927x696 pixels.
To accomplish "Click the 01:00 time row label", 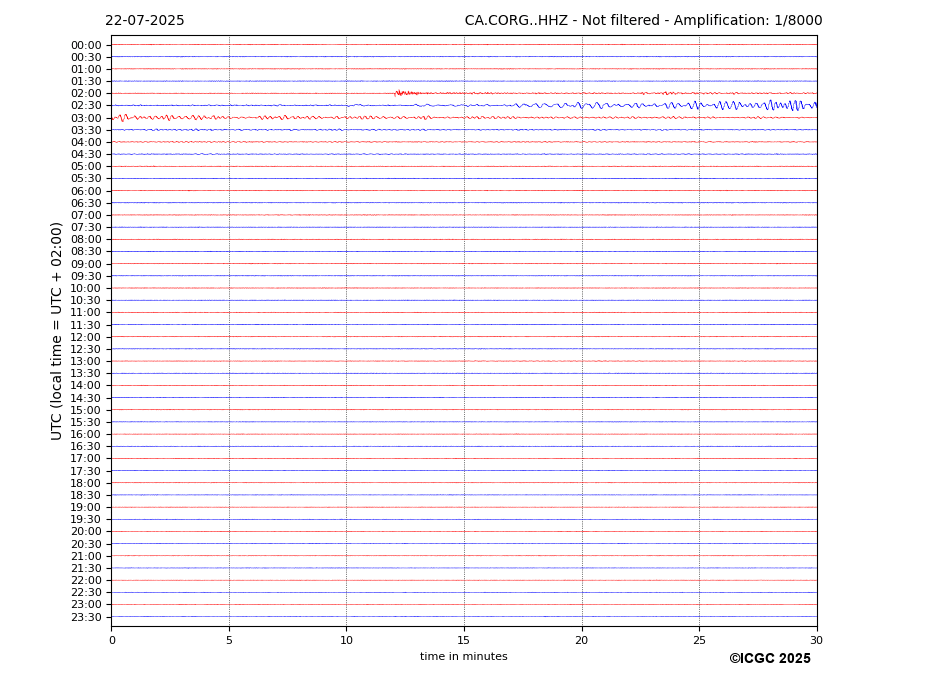I will [x=86, y=70].
